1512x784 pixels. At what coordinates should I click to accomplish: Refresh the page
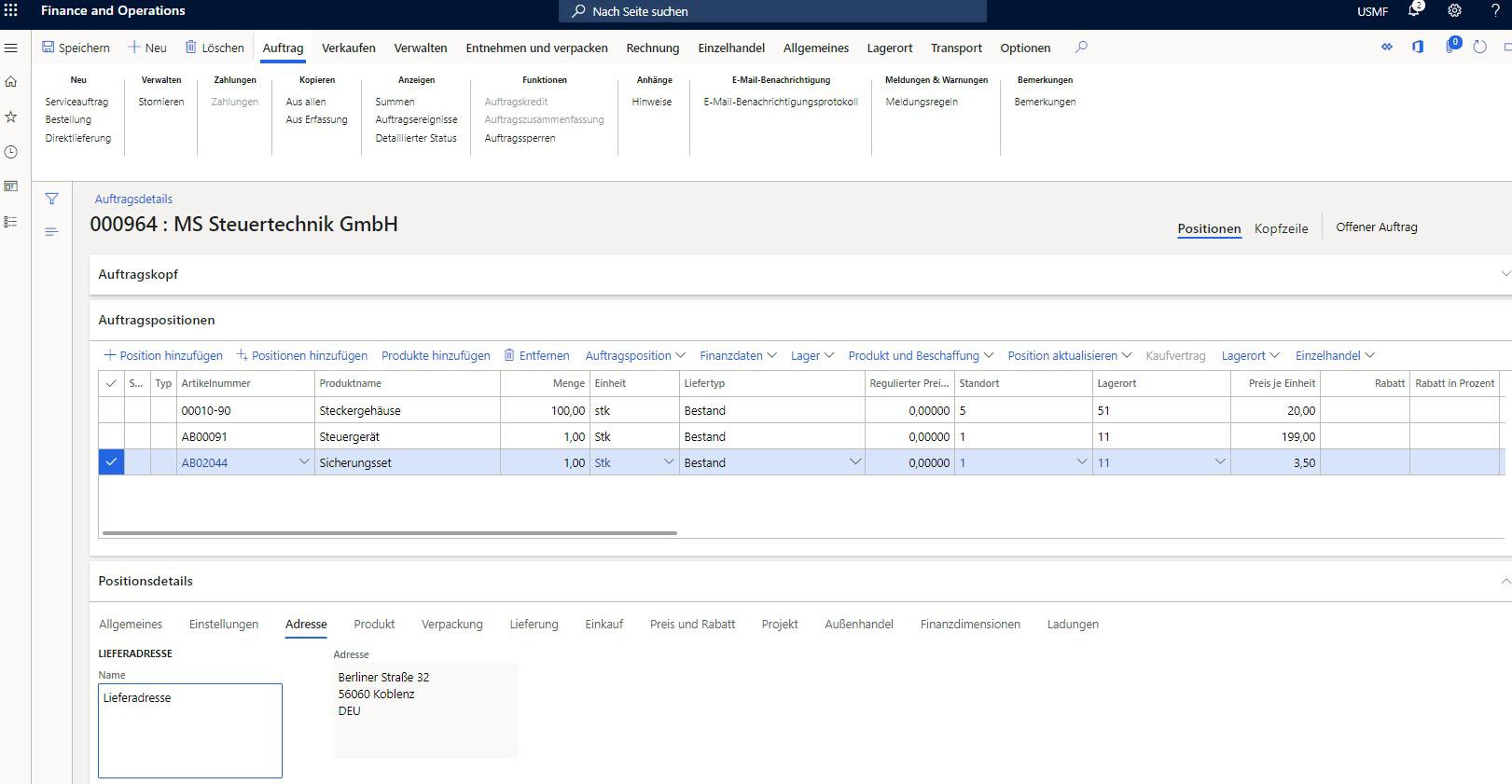point(1480,47)
